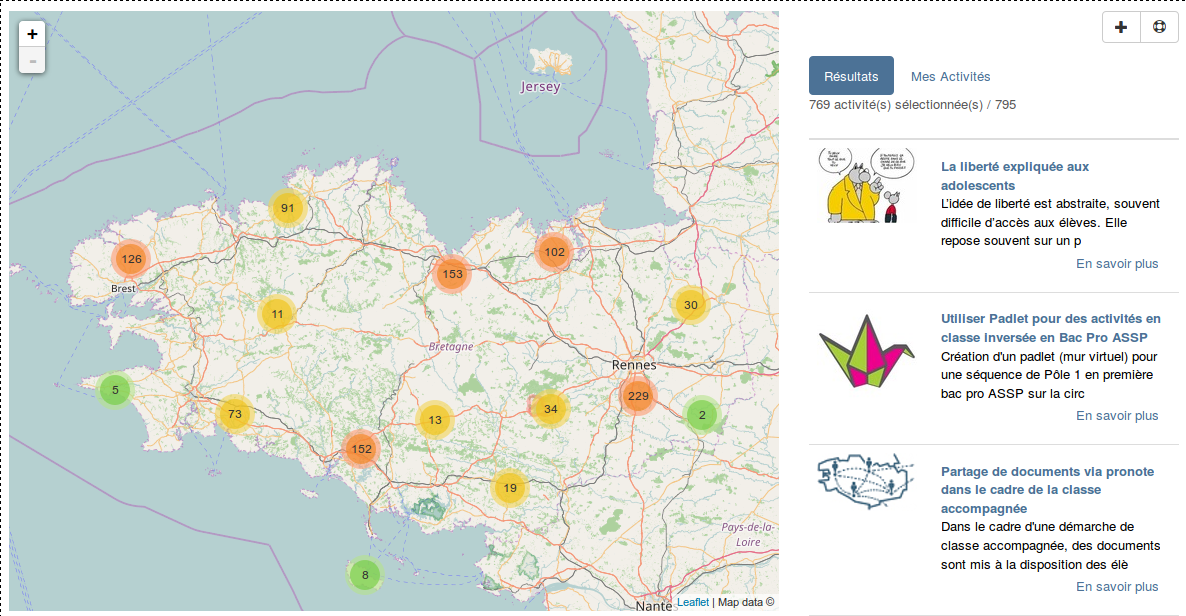This screenshot has height=616, width=1186.
Task: Click the origami bird thumbnail
Action: pos(866,352)
